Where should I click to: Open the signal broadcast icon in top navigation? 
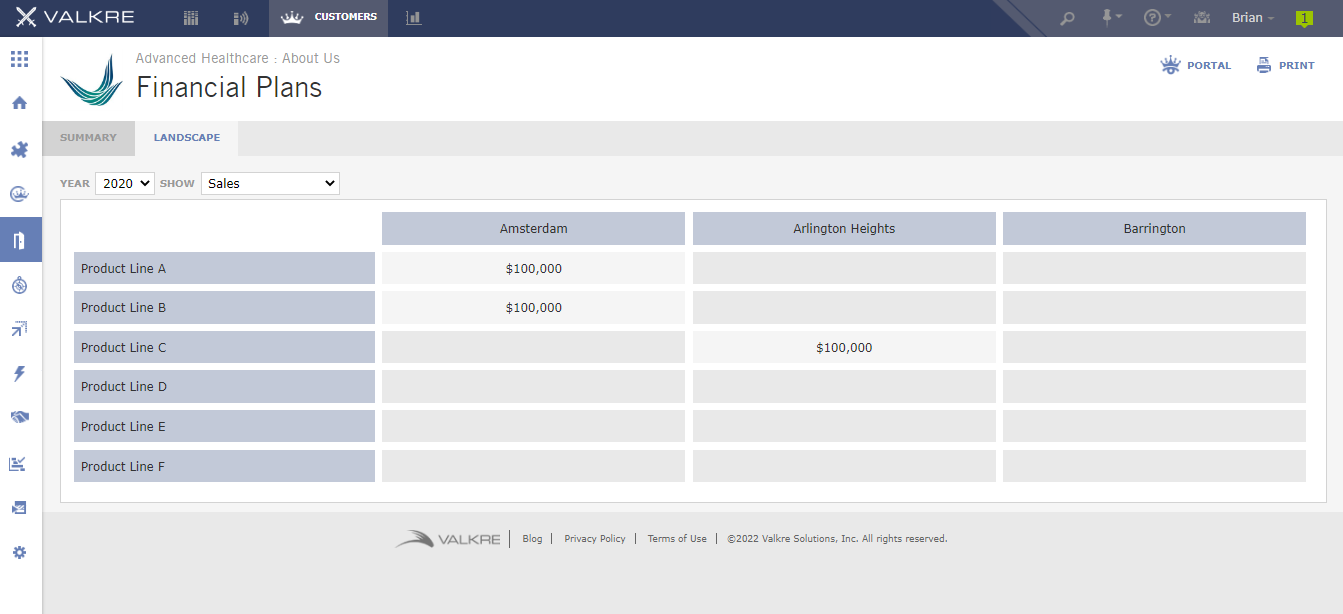(240, 18)
